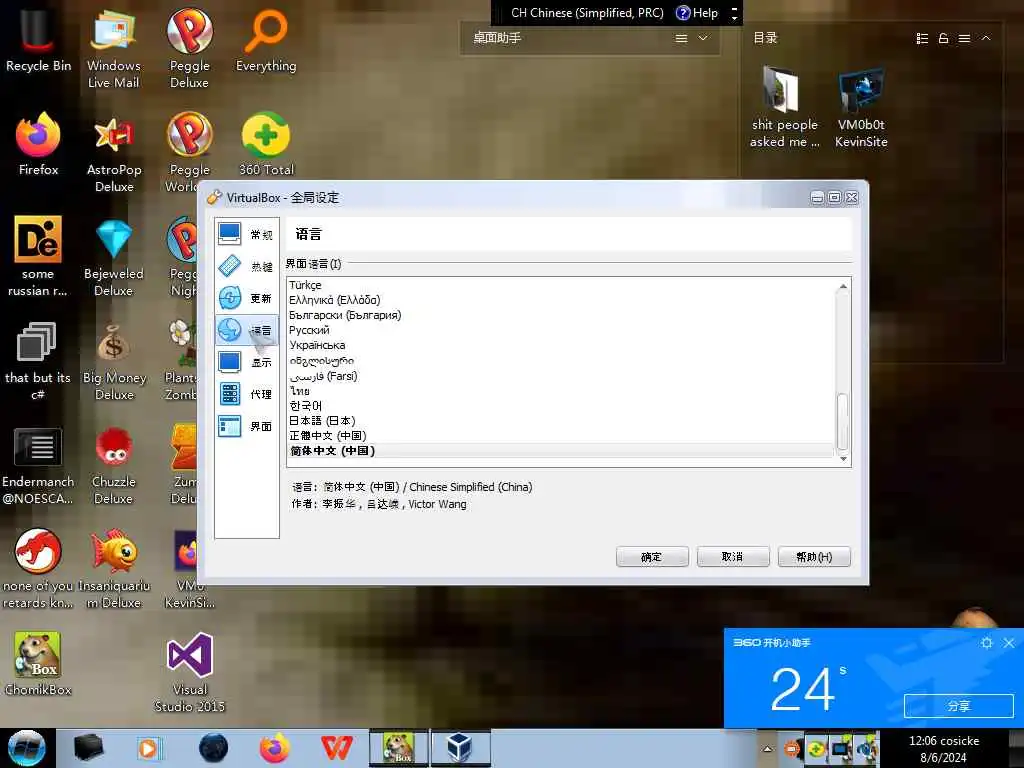1024x768 pixels.
Task: Open the Big Money Deluxe desktop icon
Action: pos(114,361)
